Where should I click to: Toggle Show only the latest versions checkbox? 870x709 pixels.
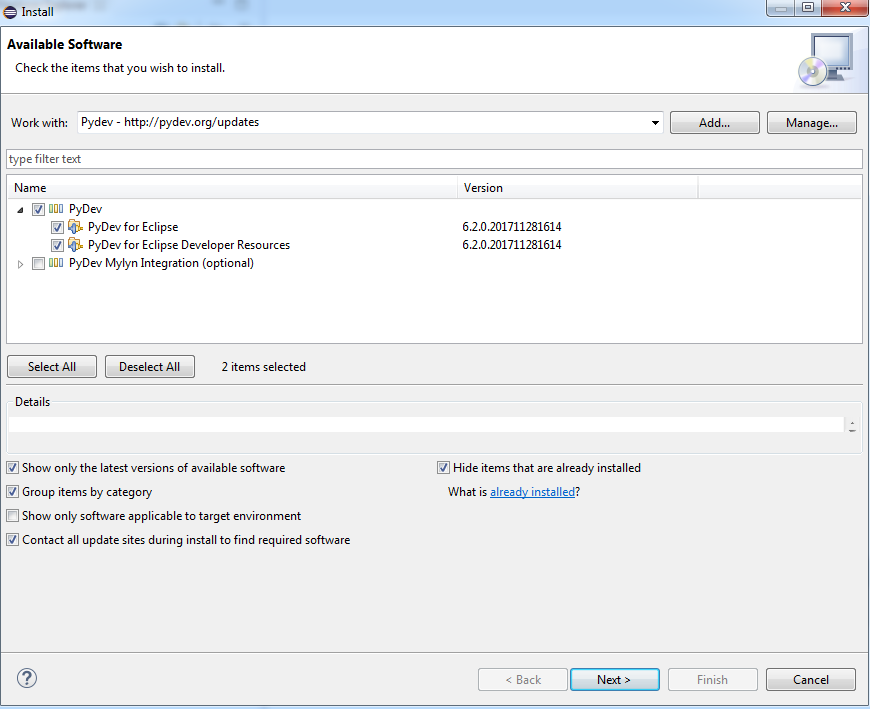tap(13, 468)
